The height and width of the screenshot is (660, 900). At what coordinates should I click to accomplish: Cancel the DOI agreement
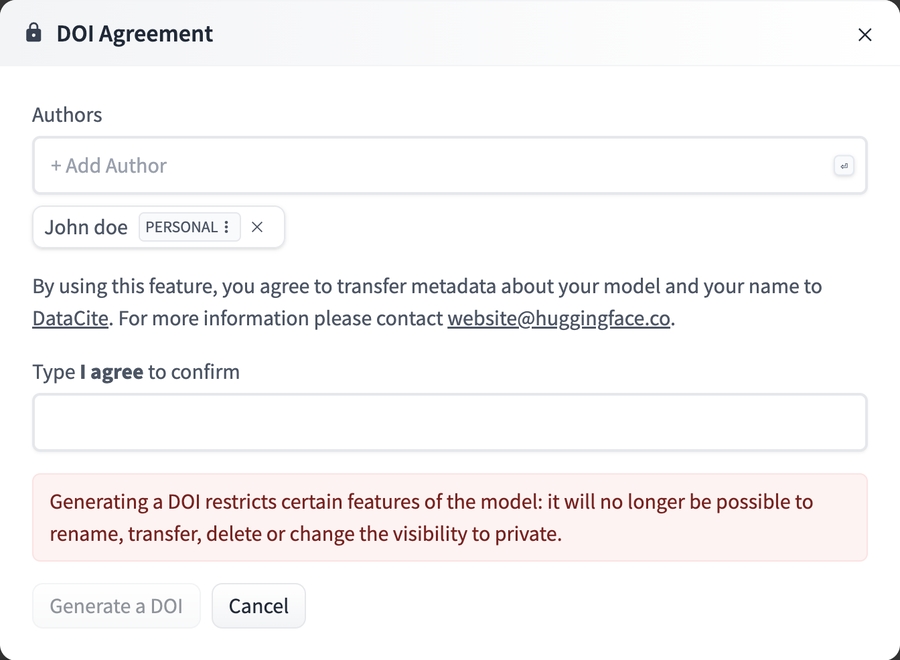point(258,606)
